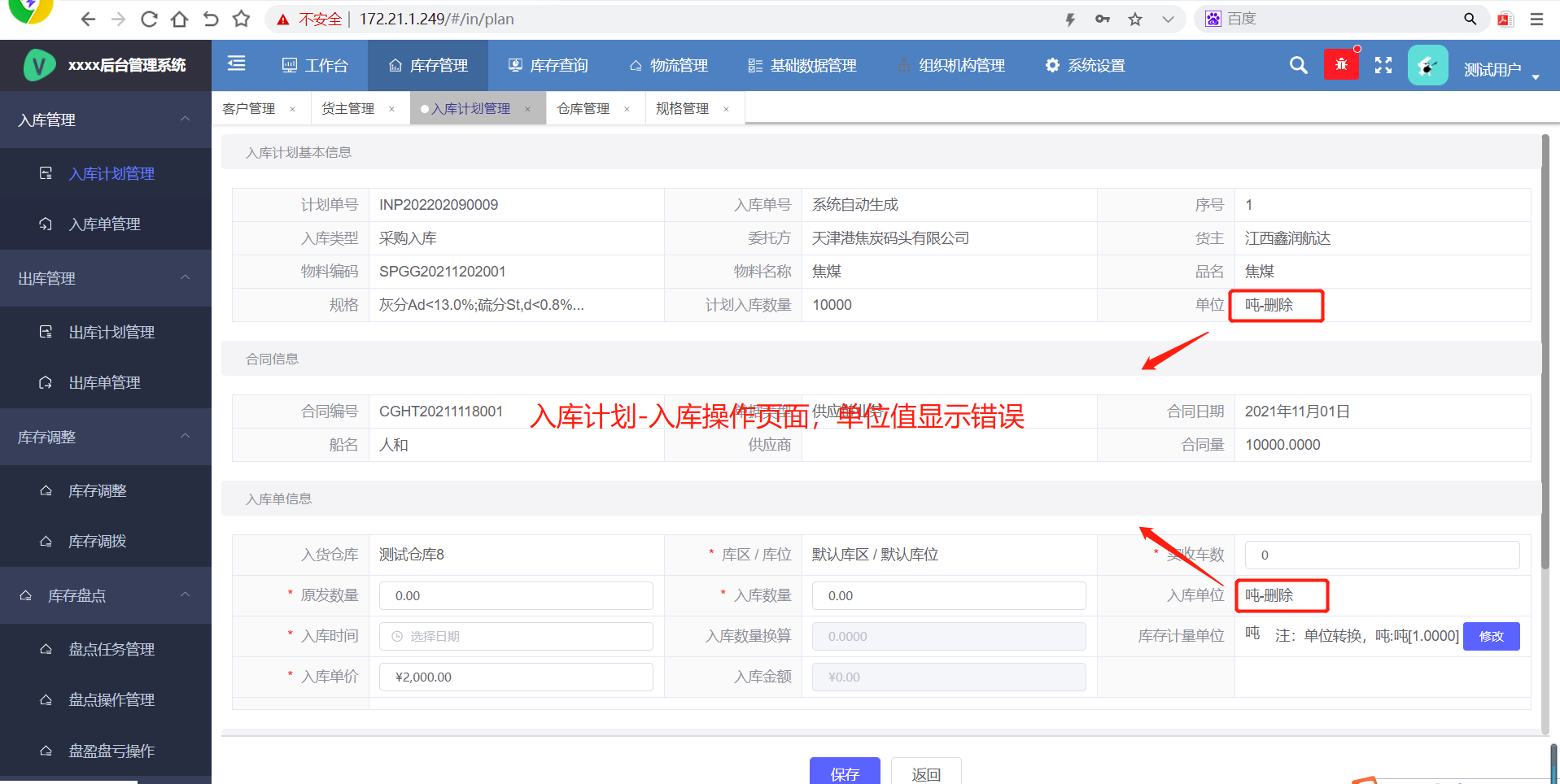The image size is (1560, 784).
Task: Open the 基础数据管理 menu
Action: (802, 65)
